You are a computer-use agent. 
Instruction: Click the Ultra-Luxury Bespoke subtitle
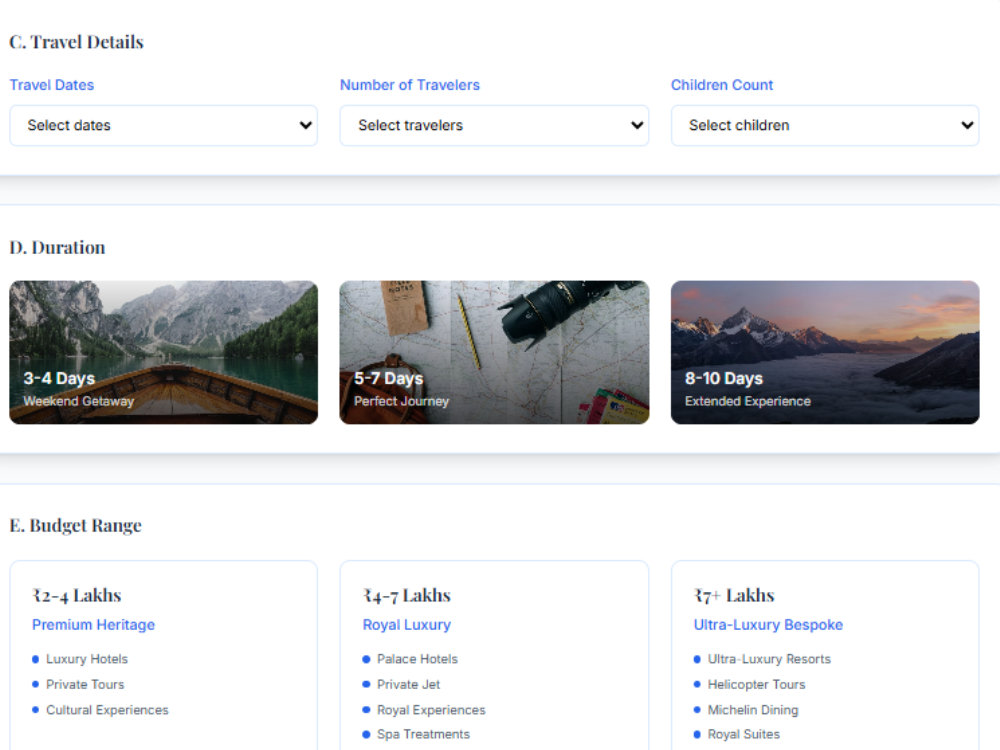pyautogui.click(x=768, y=625)
